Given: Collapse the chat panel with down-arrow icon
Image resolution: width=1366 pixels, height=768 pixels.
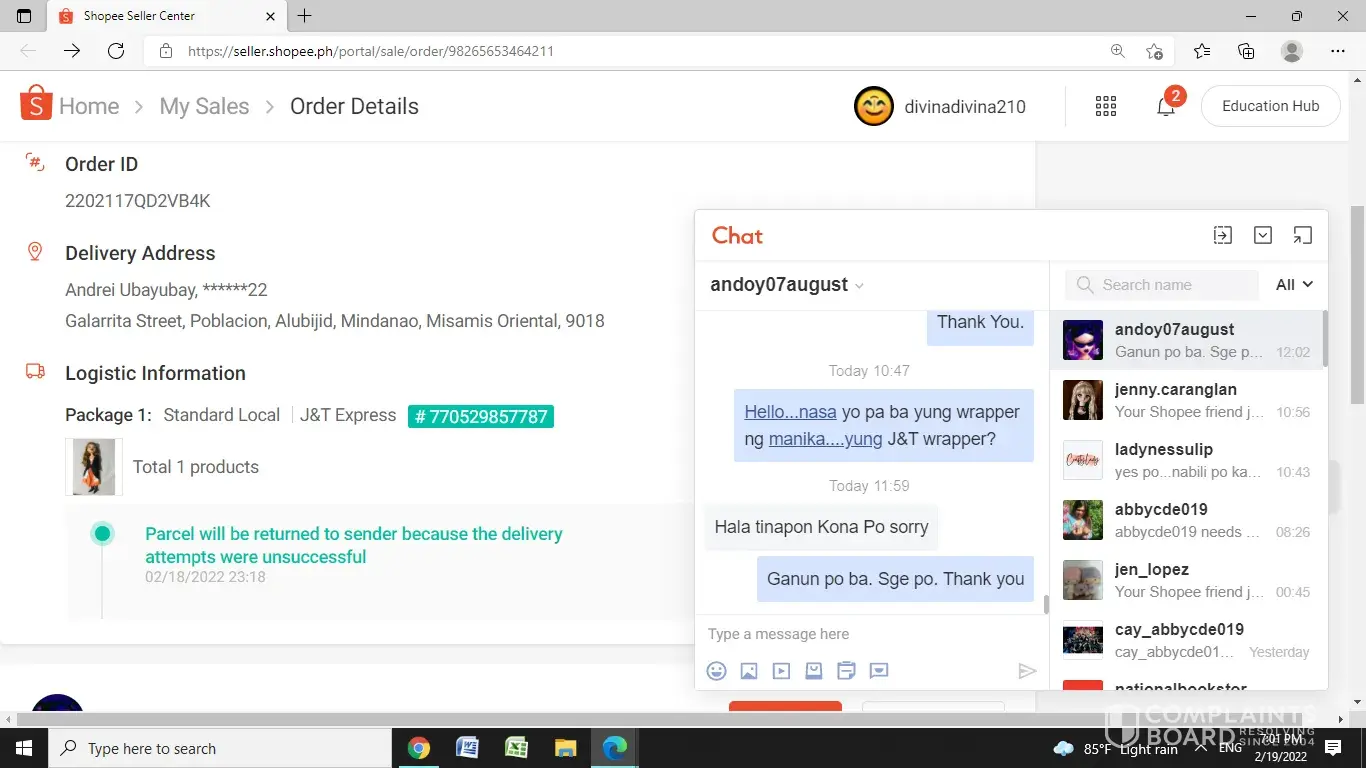Looking at the screenshot, I should (x=1263, y=235).
